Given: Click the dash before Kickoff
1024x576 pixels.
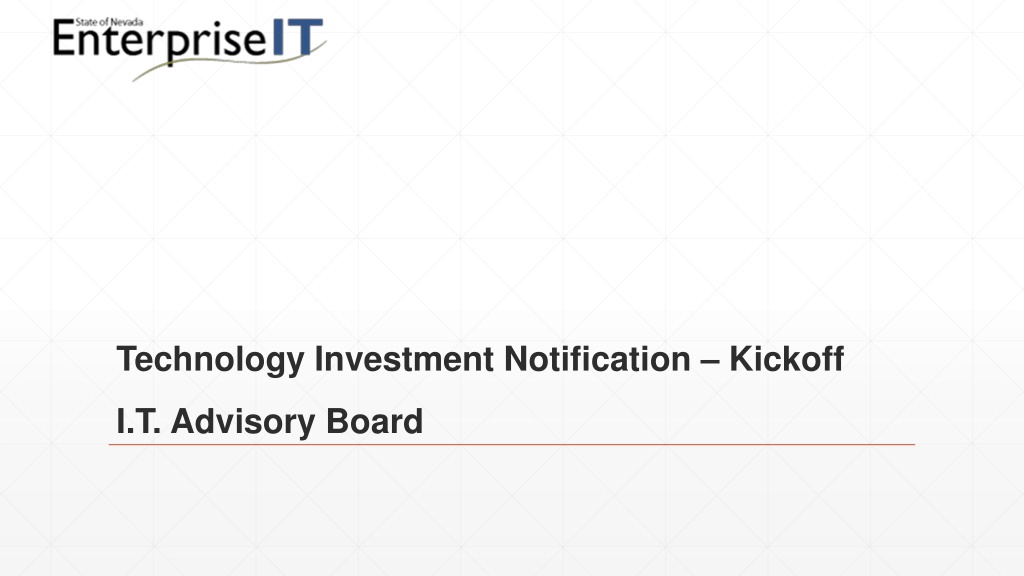Looking at the screenshot, I should point(709,361).
